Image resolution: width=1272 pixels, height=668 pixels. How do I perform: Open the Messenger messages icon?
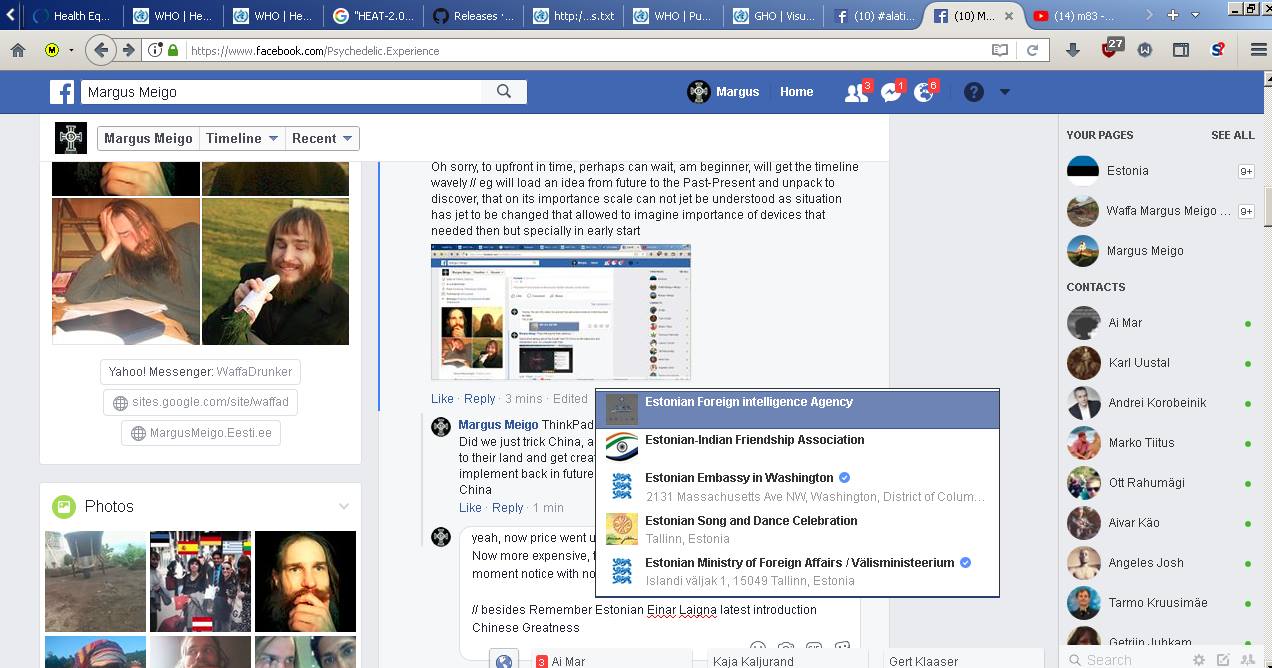pyautogui.click(x=891, y=92)
